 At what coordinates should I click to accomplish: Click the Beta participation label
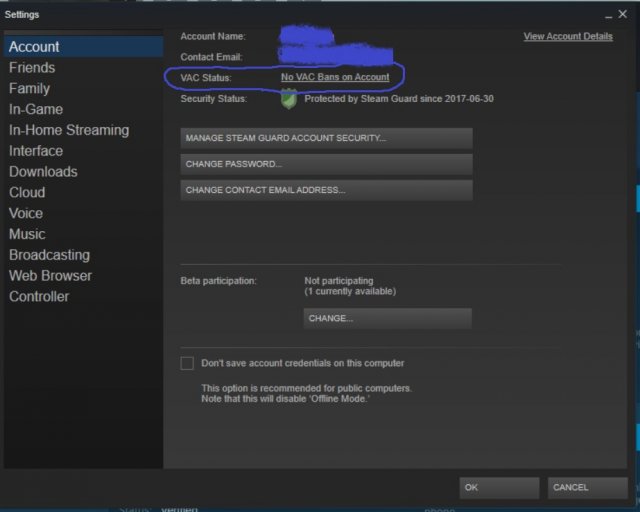click(218, 281)
